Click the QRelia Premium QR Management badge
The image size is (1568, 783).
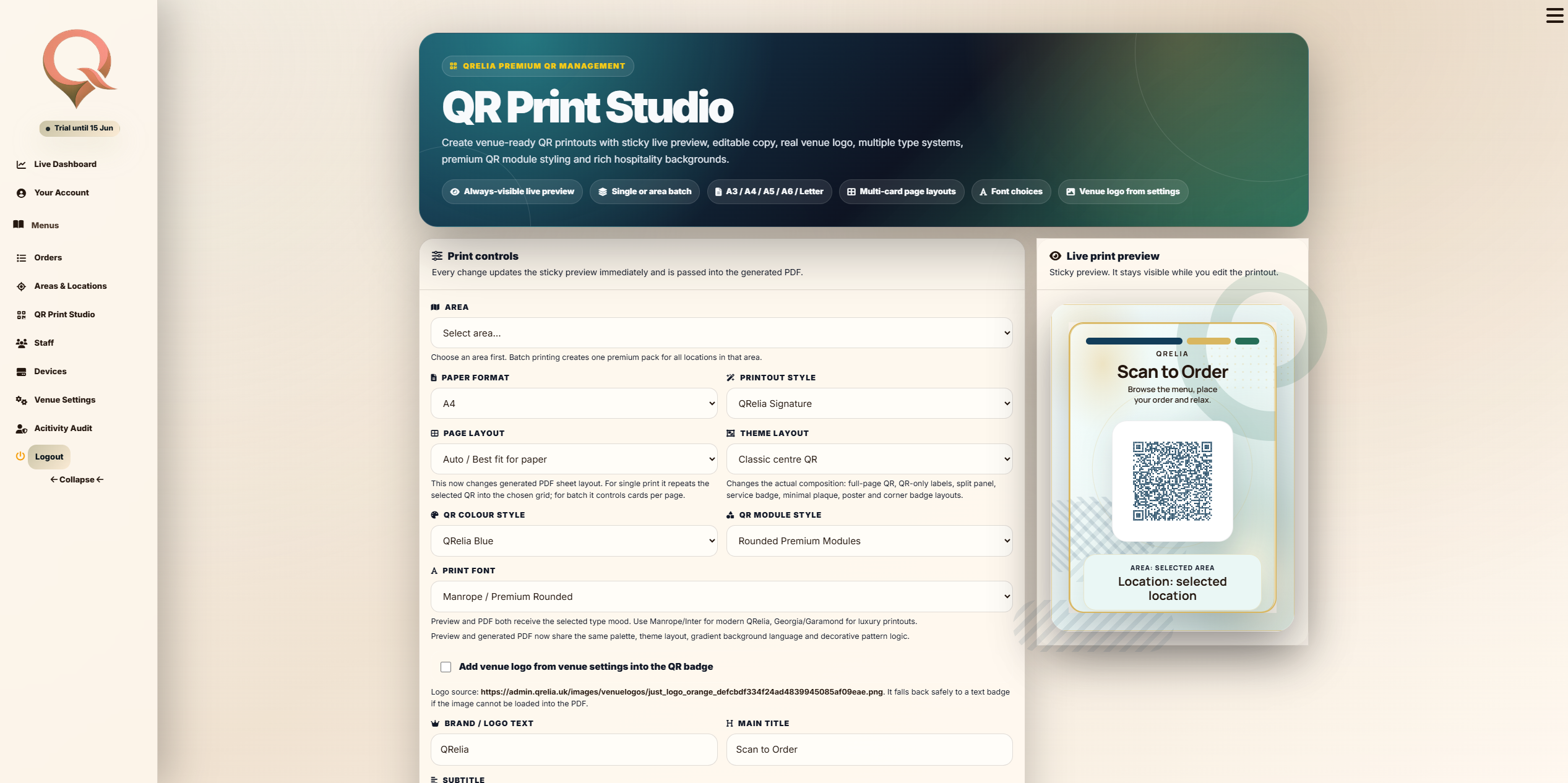(538, 66)
